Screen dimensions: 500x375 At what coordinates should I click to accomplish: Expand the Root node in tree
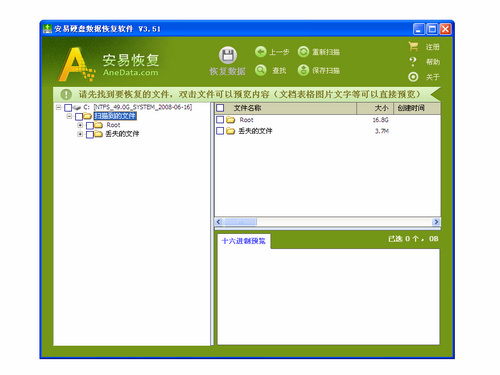coord(80,125)
